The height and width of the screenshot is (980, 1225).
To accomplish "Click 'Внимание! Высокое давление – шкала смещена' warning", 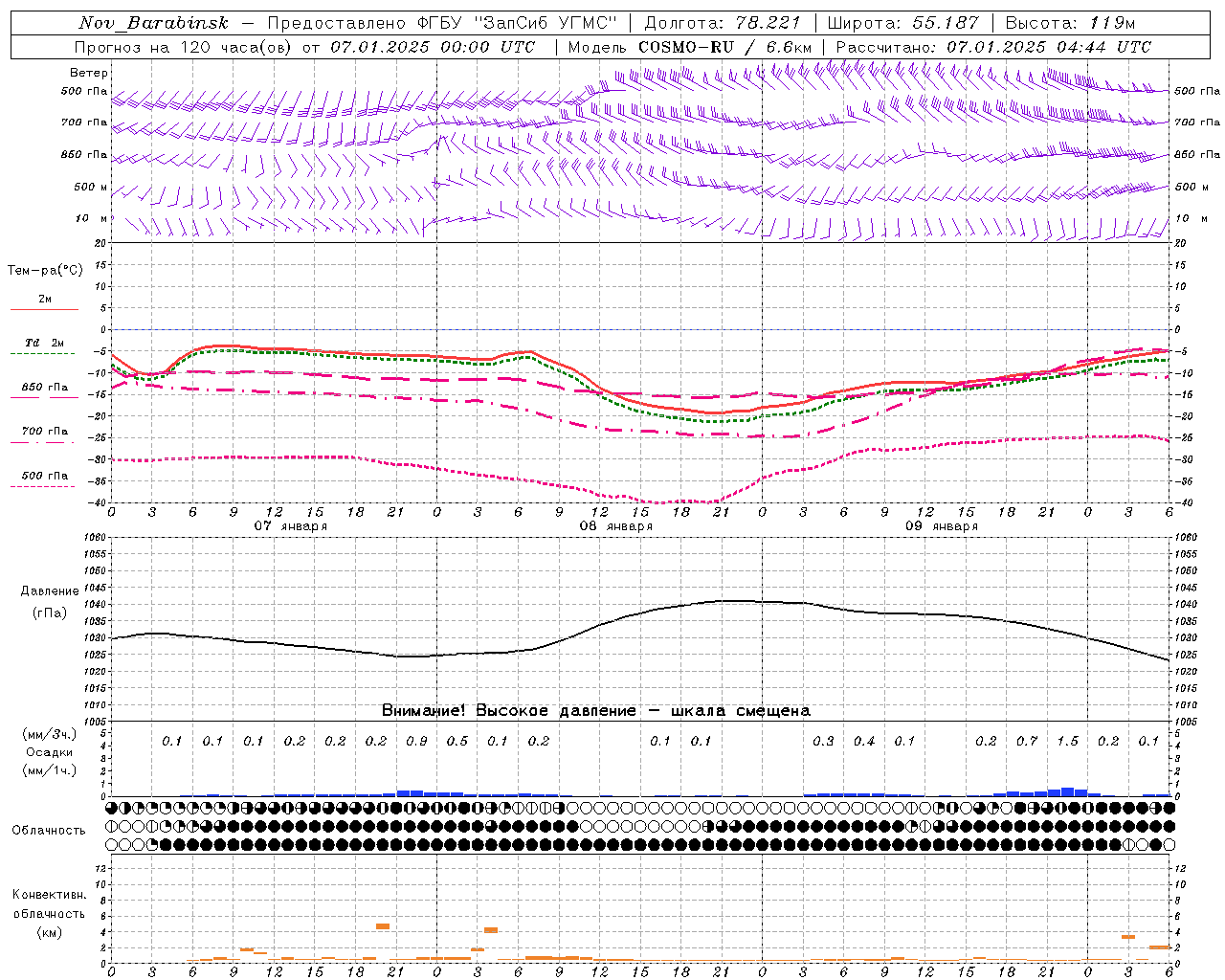I will pos(595,711).
